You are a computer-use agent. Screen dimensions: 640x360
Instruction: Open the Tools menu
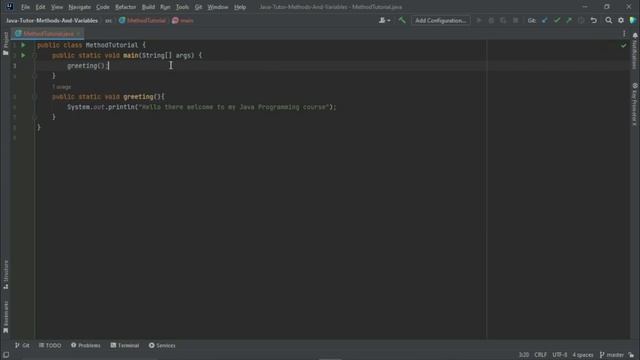pos(182,7)
